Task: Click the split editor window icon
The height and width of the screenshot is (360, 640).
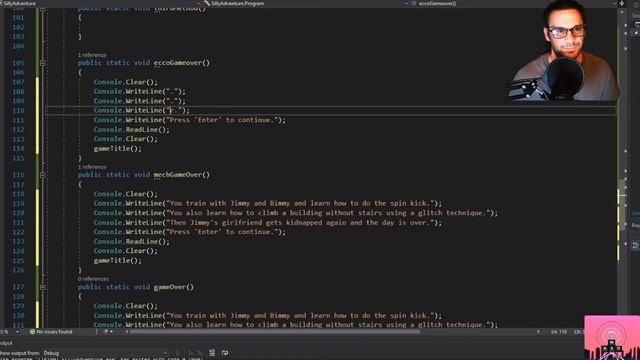Action: 622,3
